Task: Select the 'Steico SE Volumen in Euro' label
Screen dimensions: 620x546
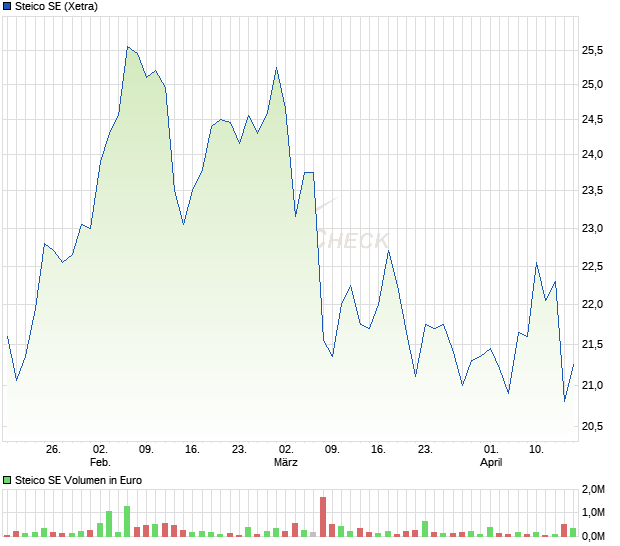Action: click(x=78, y=480)
